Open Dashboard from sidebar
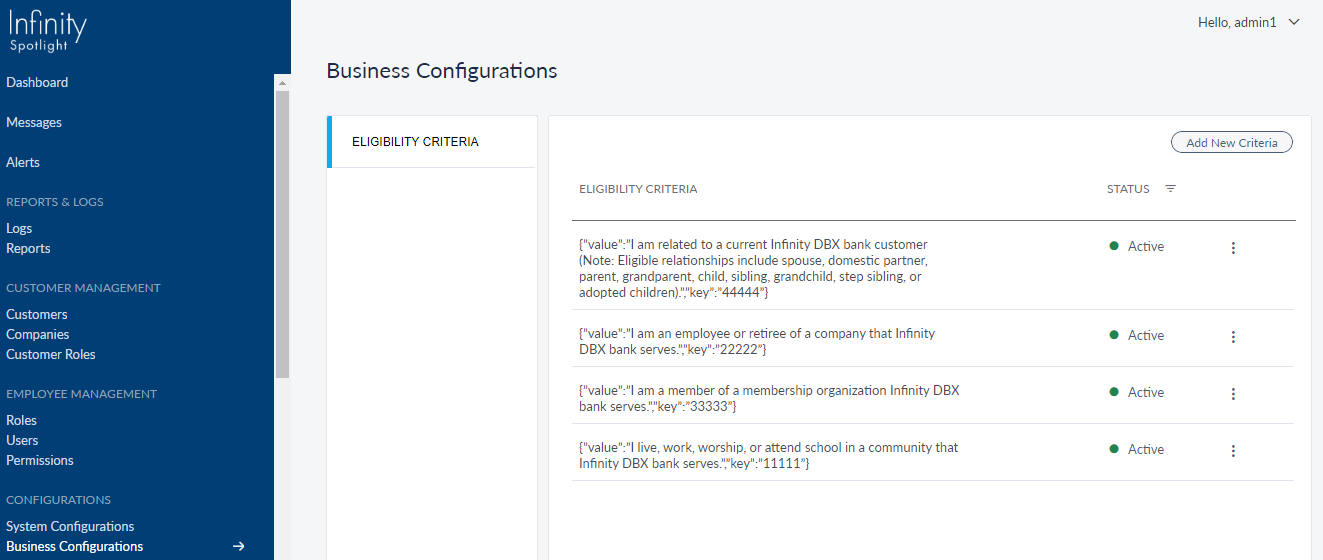This screenshot has height=560, width=1323. [x=37, y=83]
